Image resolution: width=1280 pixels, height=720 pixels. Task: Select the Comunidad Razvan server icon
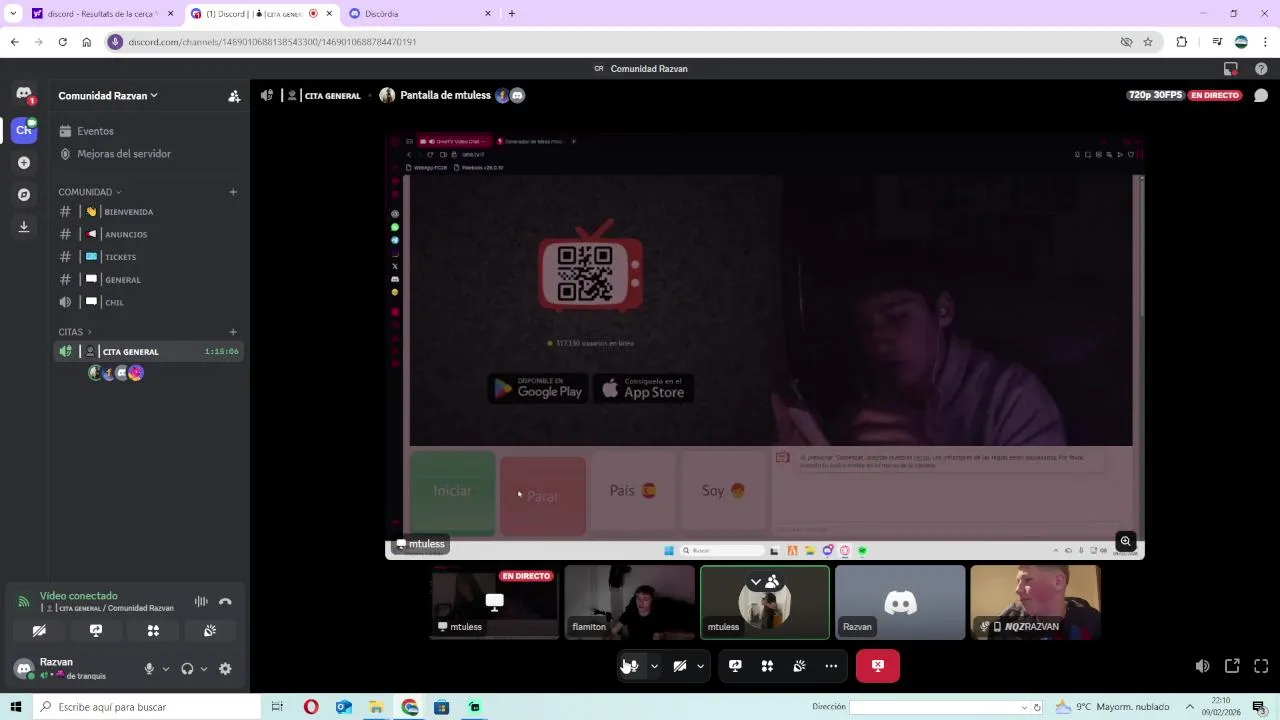click(x=24, y=129)
